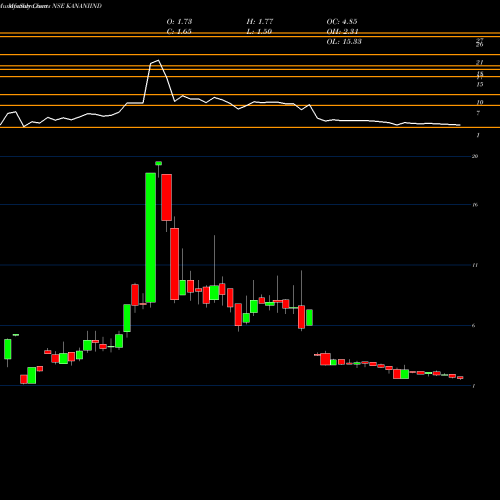Click the '11' label on candlestick axis
The image size is (500, 500).
tap(475, 265)
